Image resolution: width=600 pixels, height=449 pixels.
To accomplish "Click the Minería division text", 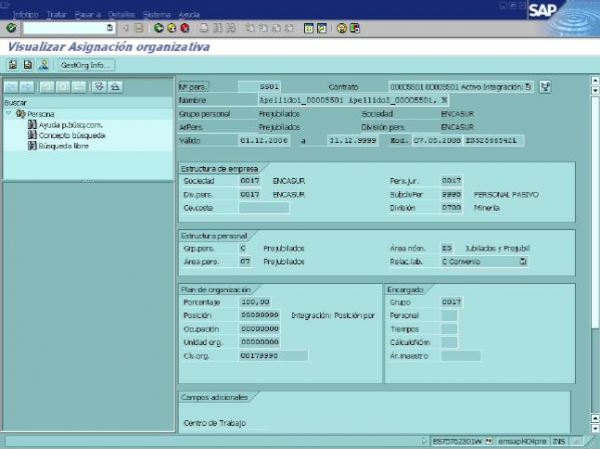I will (x=486, y=208).
